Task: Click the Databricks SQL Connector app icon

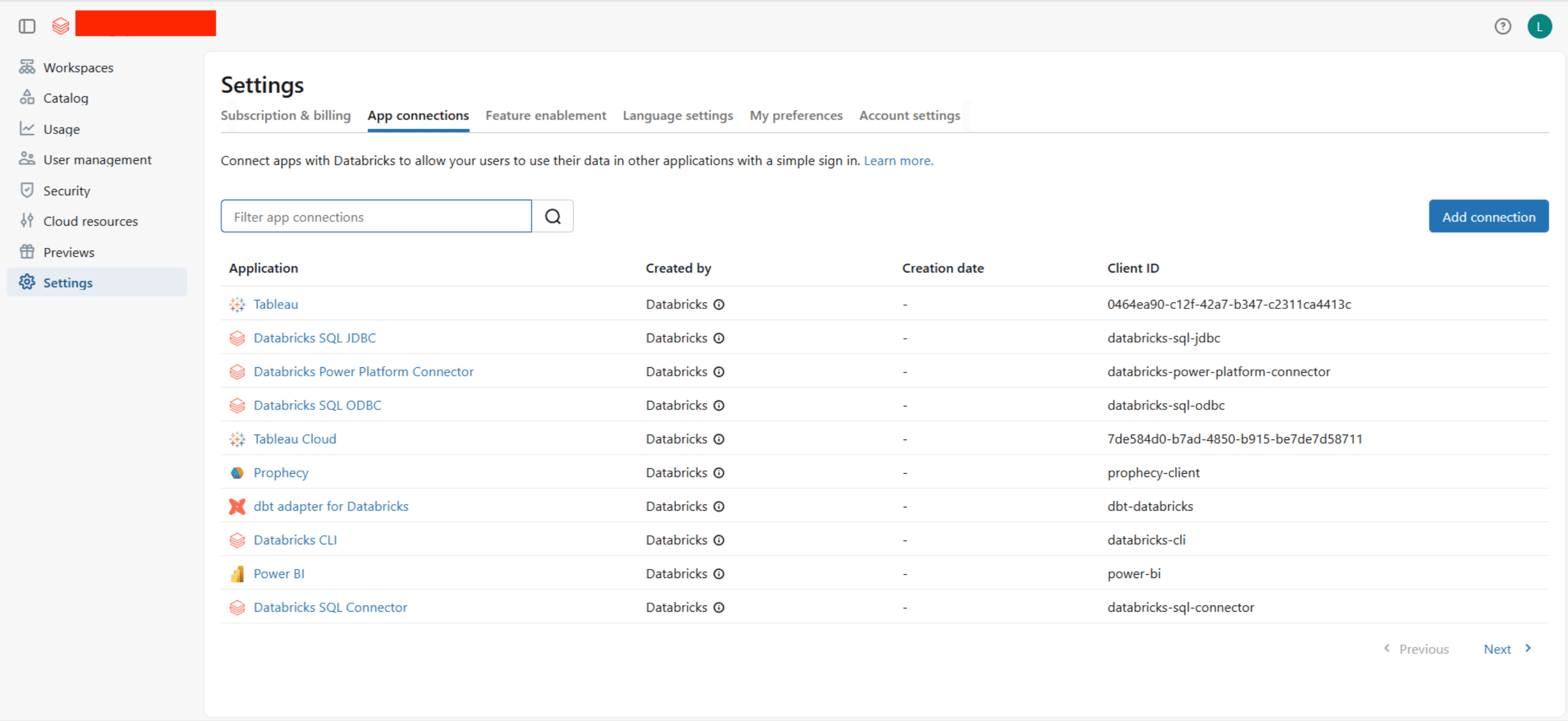Action: (x=237, y=607)
